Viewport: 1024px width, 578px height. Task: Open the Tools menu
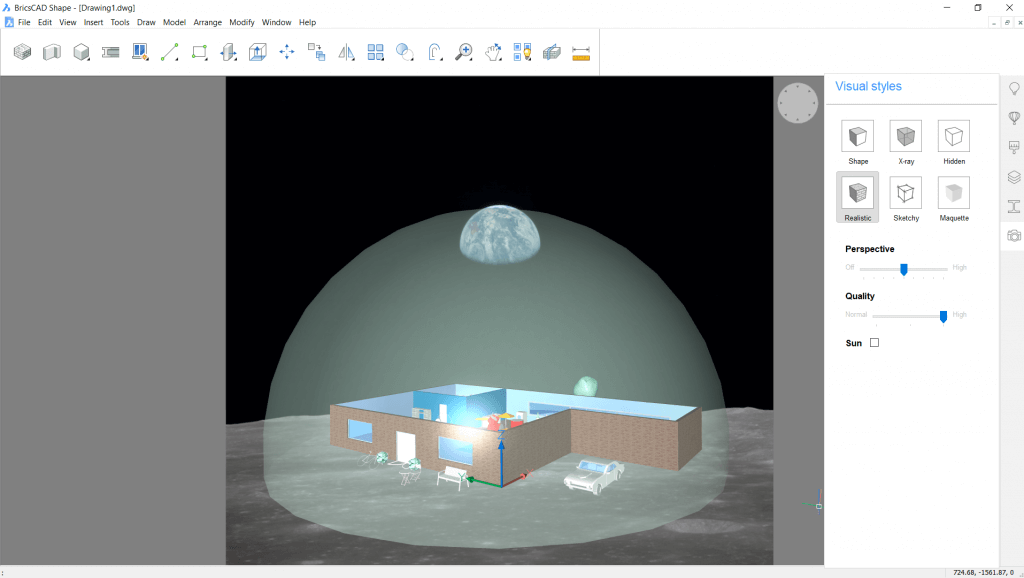pos(120,22)
